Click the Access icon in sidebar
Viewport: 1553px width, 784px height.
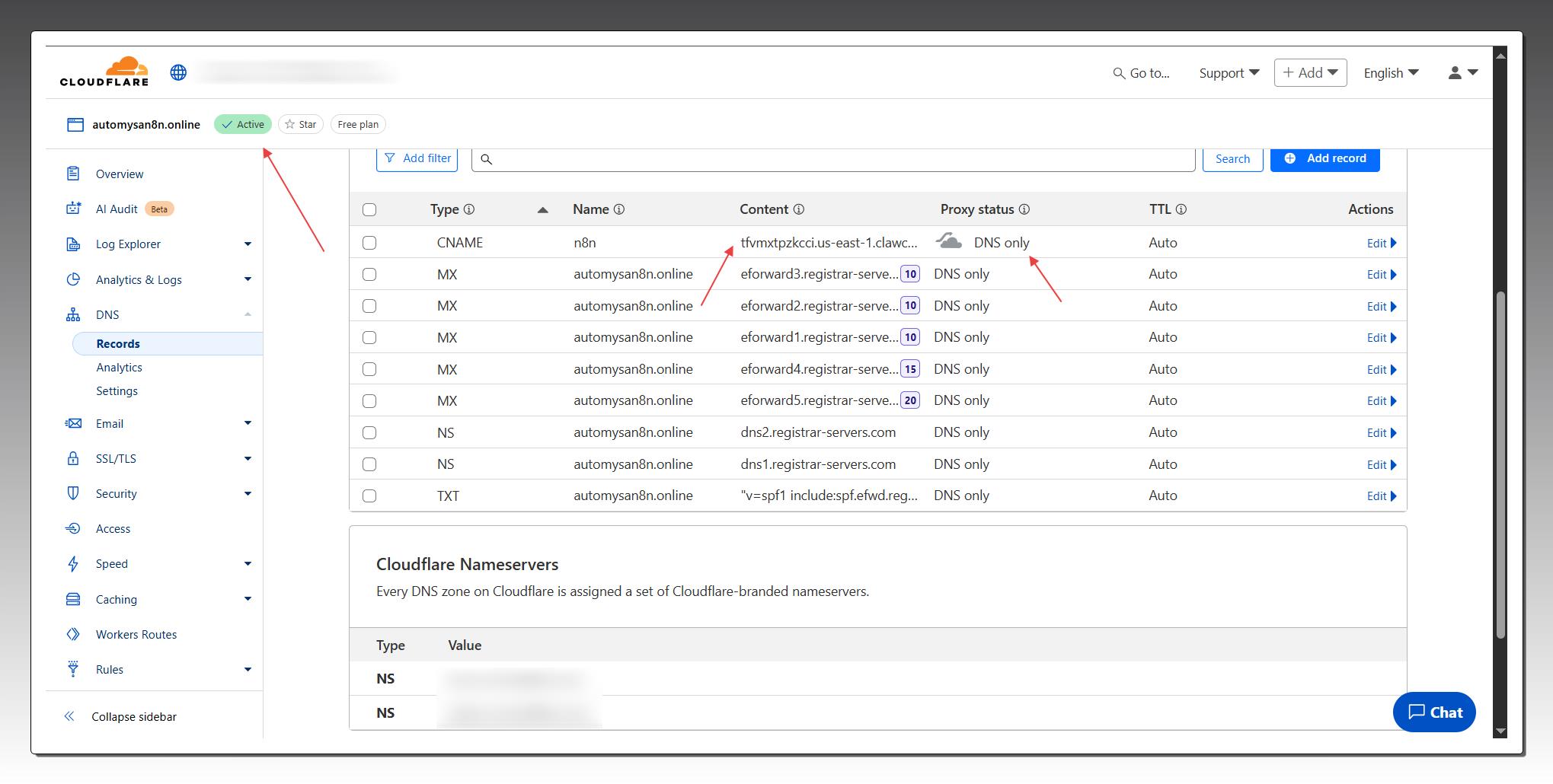(x=73, y=528)
